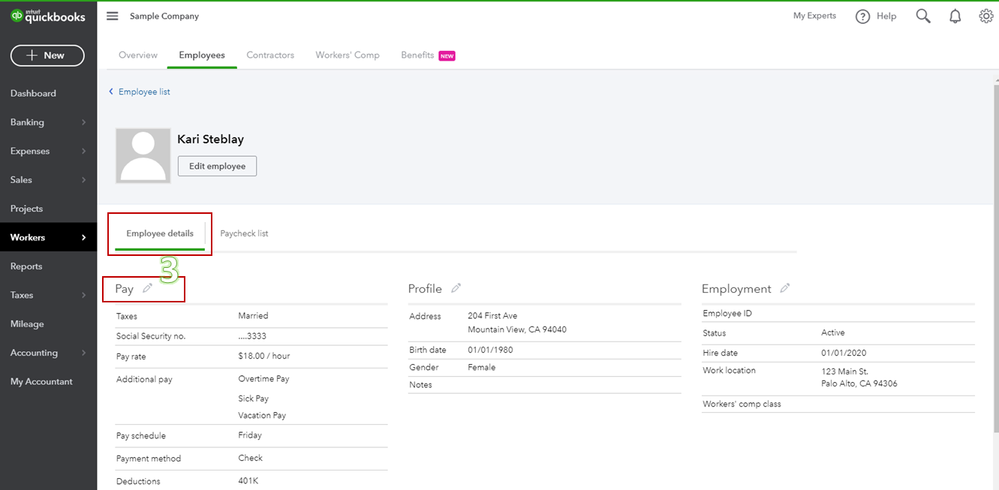Click the Married taxes value
The height and width of the screenshot is (490, 999).
click(253, 315)
